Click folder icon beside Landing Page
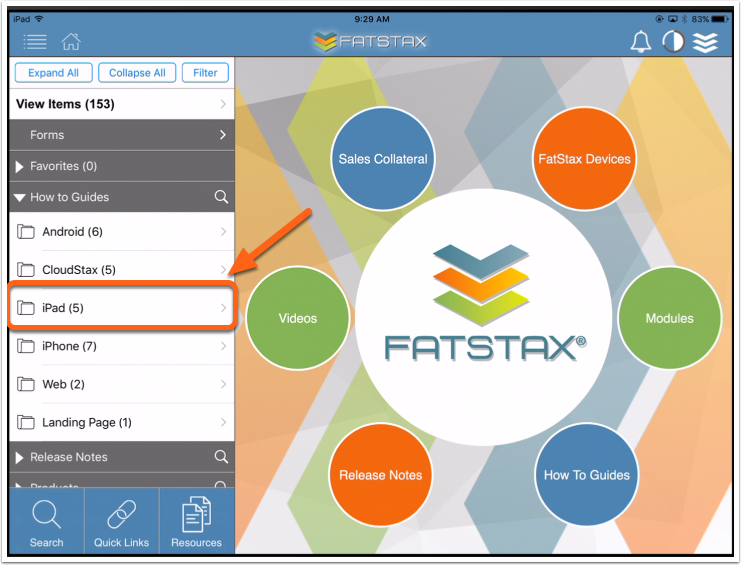The image size is (741, 565). coord(26,422)
